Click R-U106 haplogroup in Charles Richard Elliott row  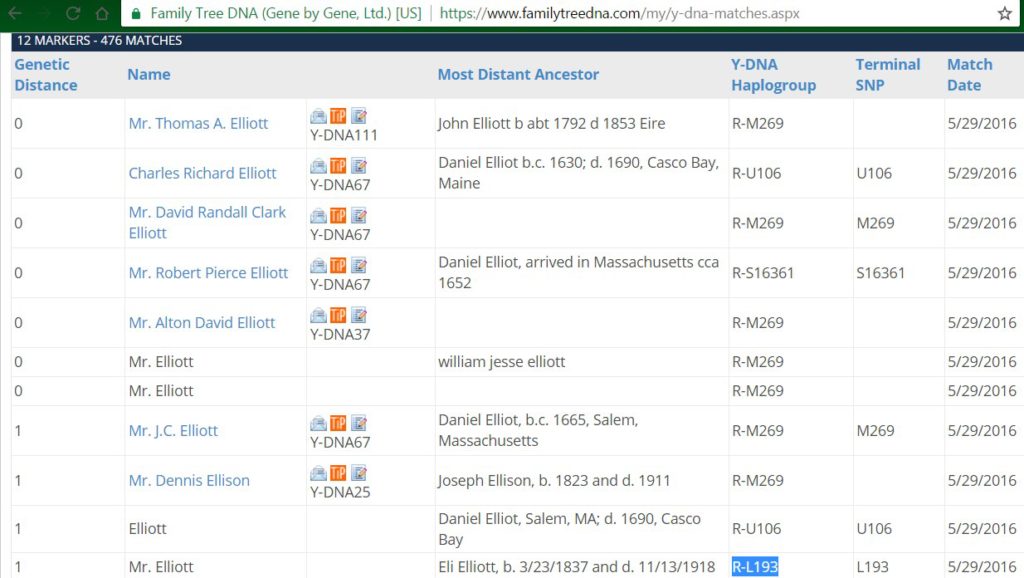click(756, 173)
